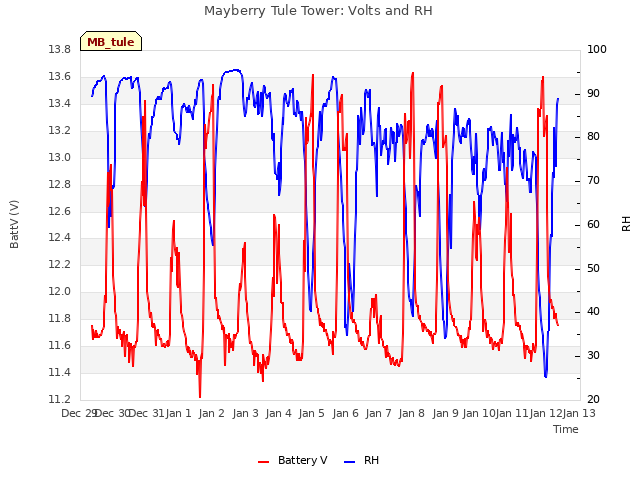Click the 12.0 voltage tick label

60,291
